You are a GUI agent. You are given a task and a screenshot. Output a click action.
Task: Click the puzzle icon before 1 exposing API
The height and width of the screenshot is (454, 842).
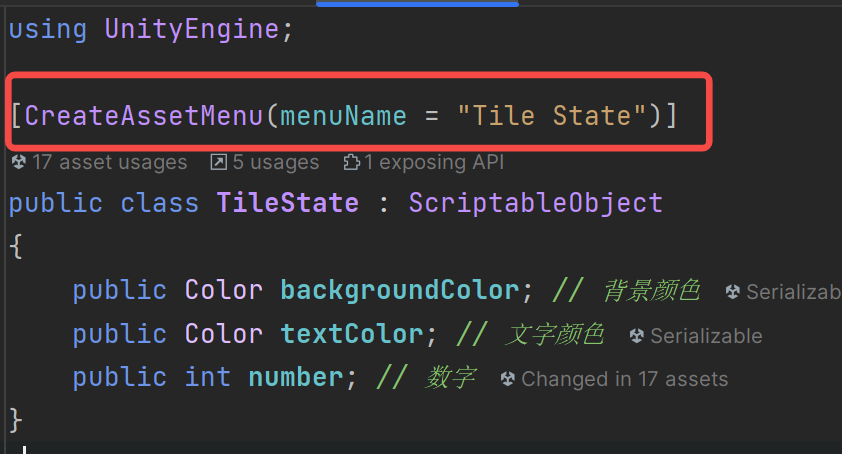[351, 162]
